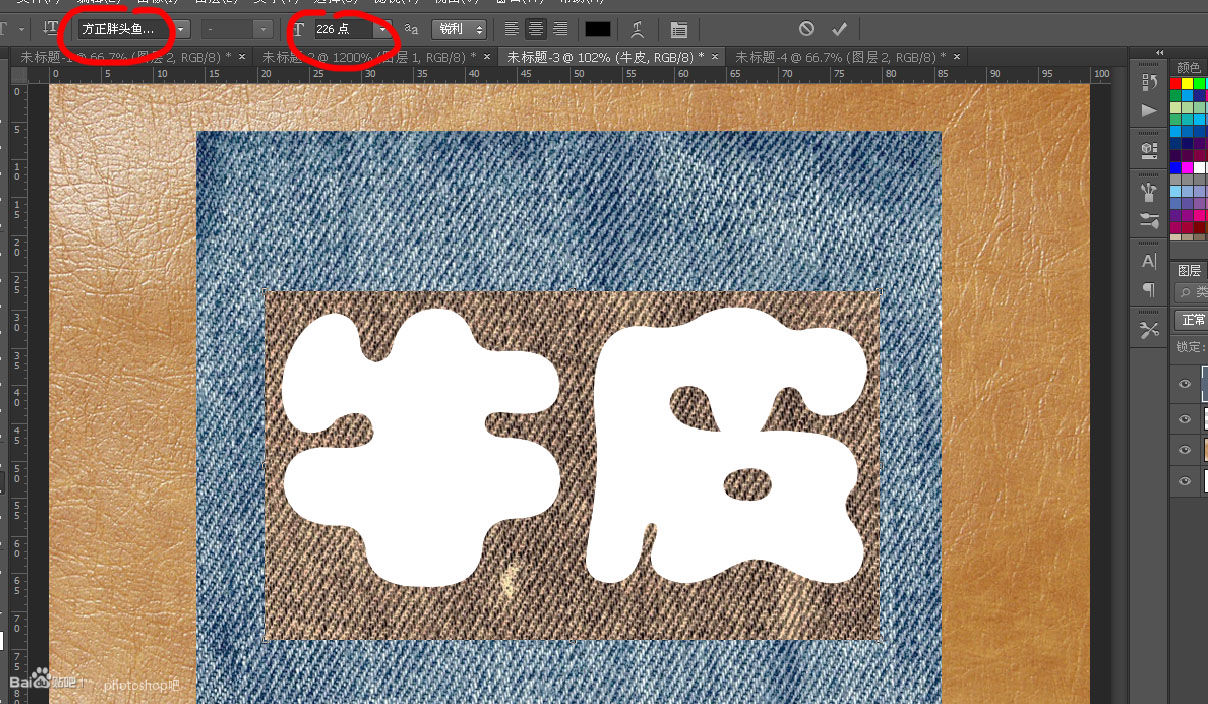Select the first layer thumbnail
The height and width of the screenshot is (704, 1208).
1204,384
